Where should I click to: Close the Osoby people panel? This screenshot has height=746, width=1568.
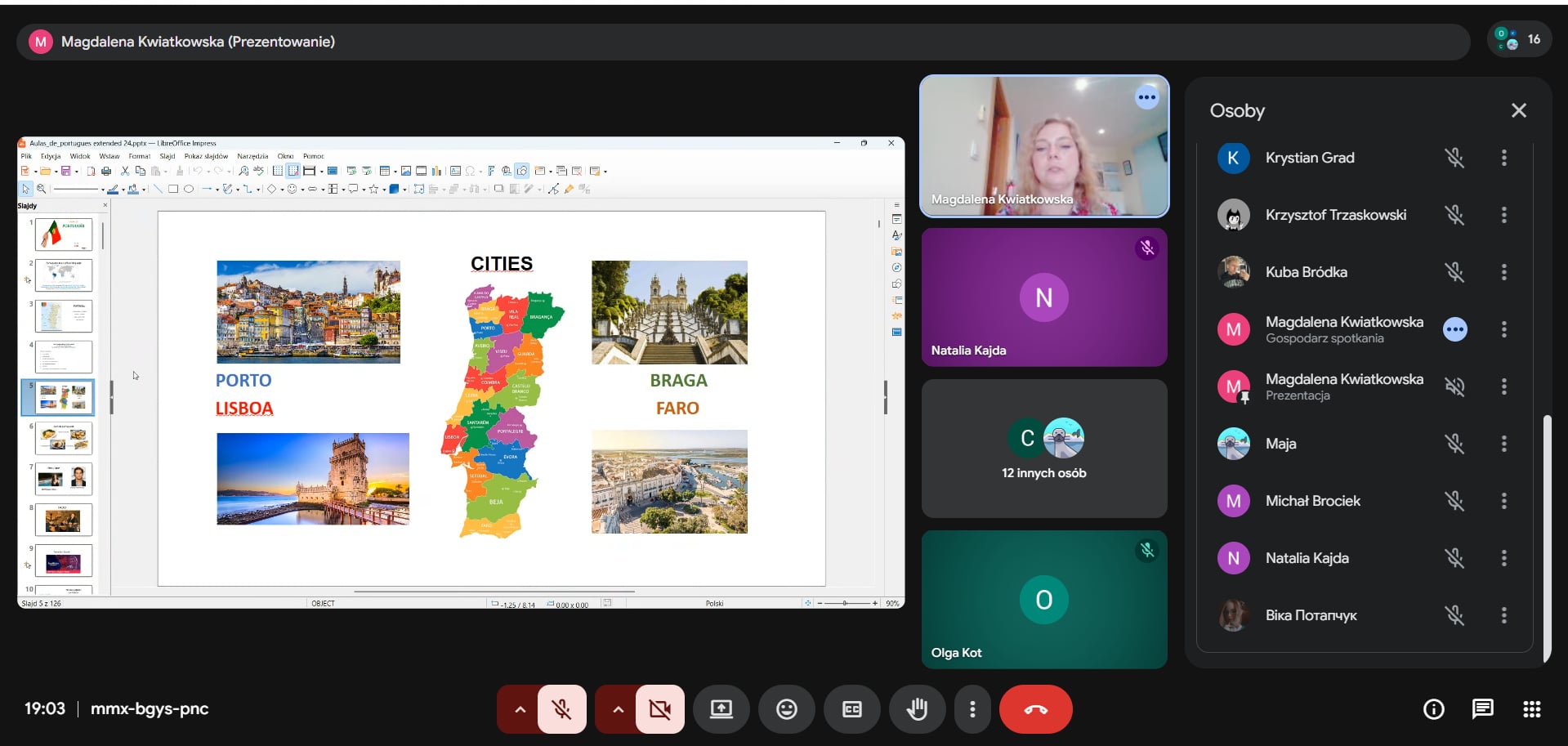pyautogui.click(x=1518, y=110)
